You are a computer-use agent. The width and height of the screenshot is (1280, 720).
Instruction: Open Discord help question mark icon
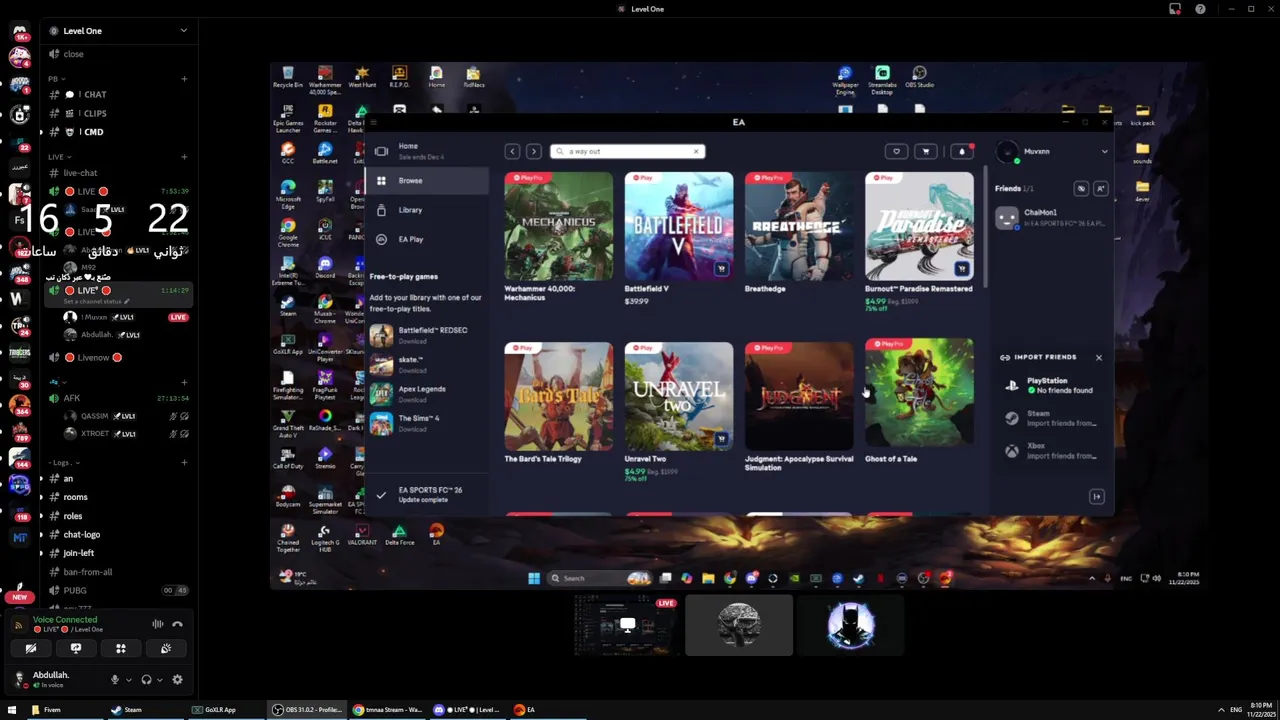click(1200, 9)
